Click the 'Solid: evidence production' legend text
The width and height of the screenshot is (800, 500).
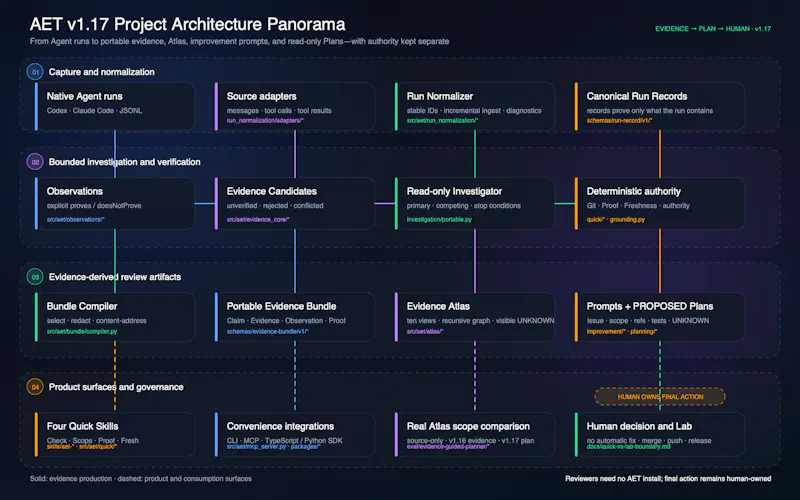coord(71,479)
